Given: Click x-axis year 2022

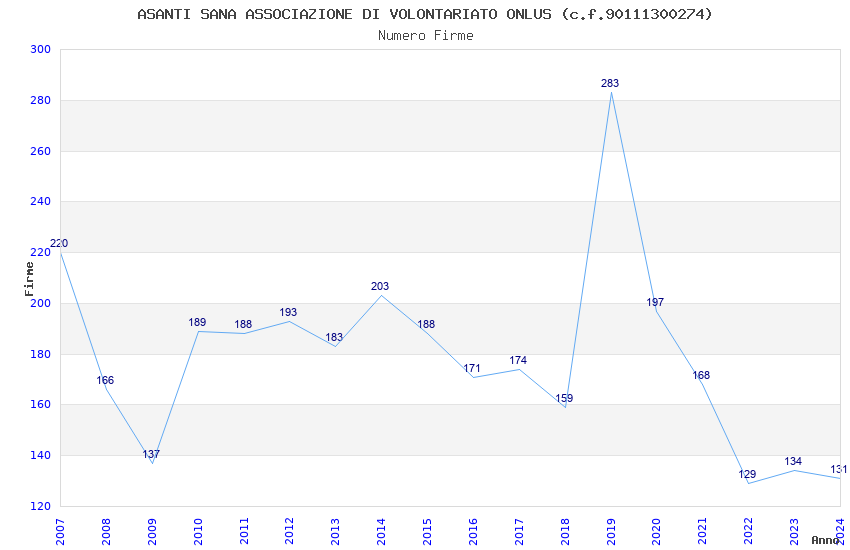Looking at the screenshot, I should [x=748, y=532].
